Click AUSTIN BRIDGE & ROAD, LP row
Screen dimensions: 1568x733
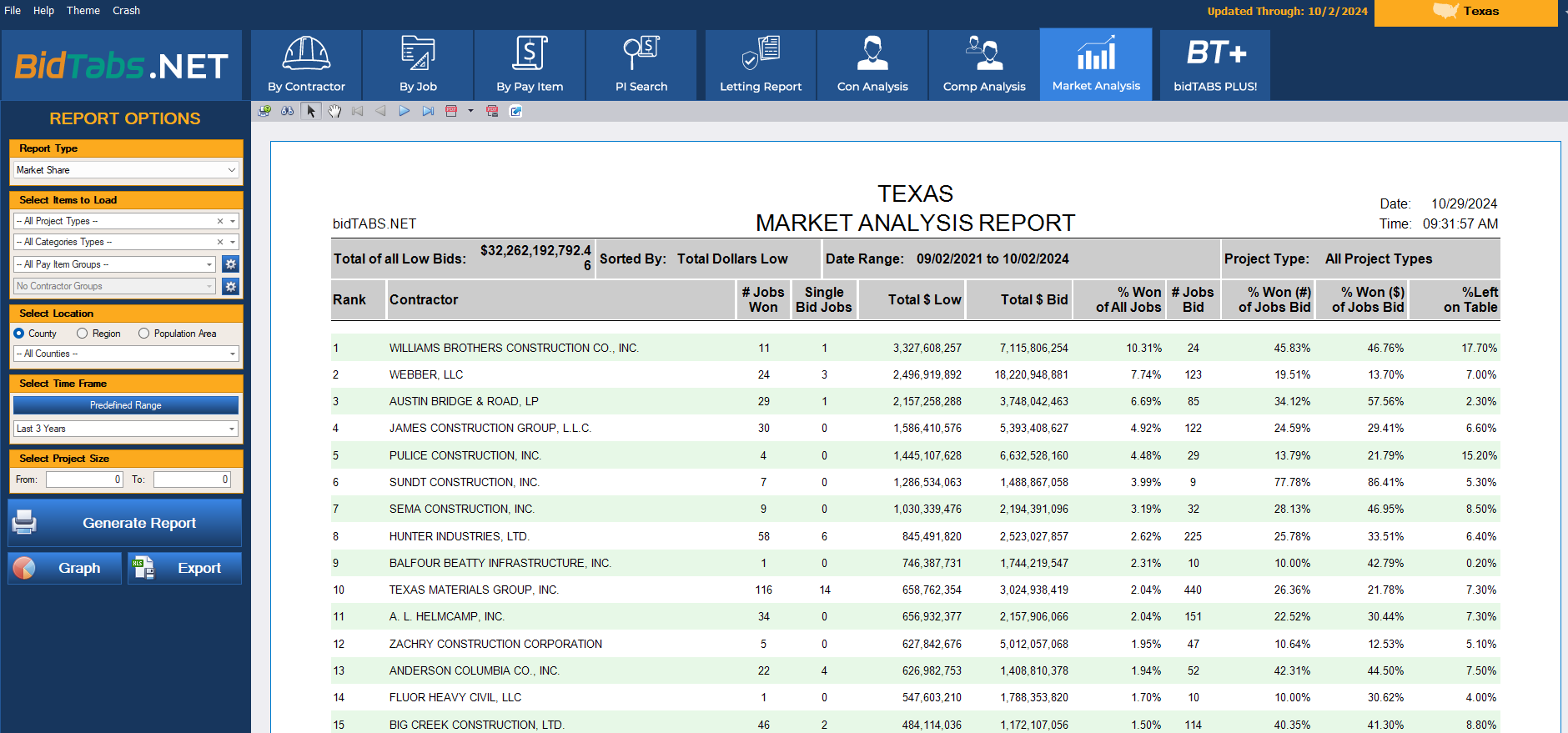tap(915, 401)
